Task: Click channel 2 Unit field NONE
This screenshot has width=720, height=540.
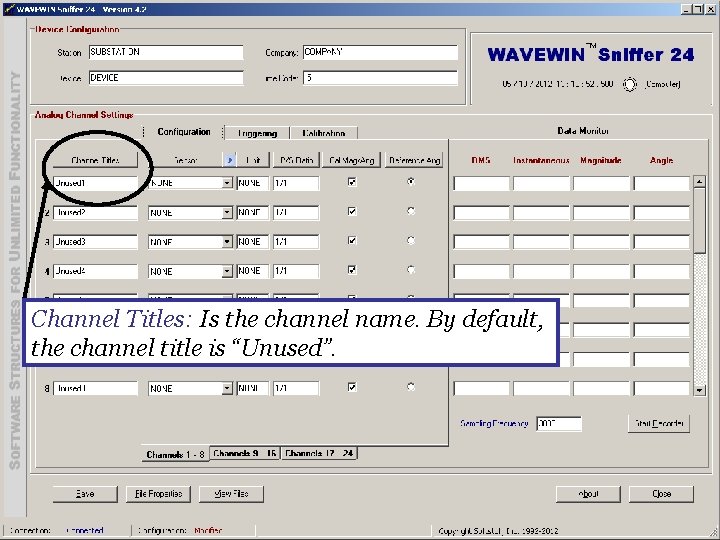Action: [x=253, y=213]
